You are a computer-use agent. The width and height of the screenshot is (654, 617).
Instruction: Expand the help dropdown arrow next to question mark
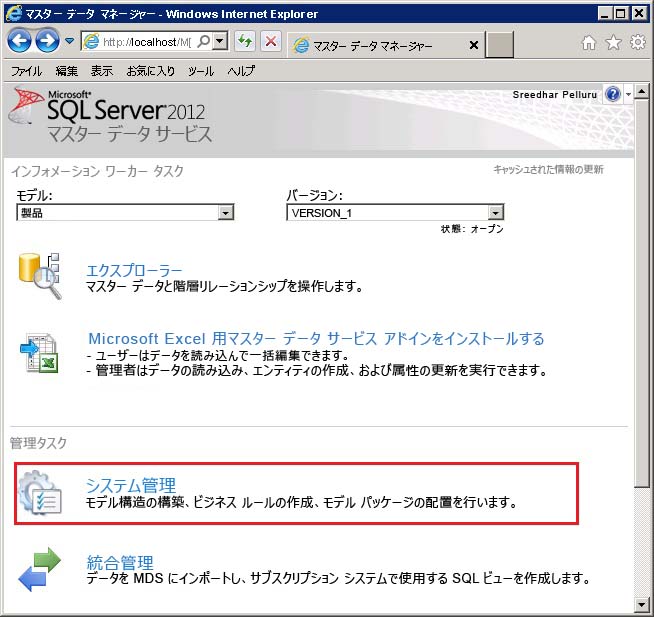coord(628,95)
